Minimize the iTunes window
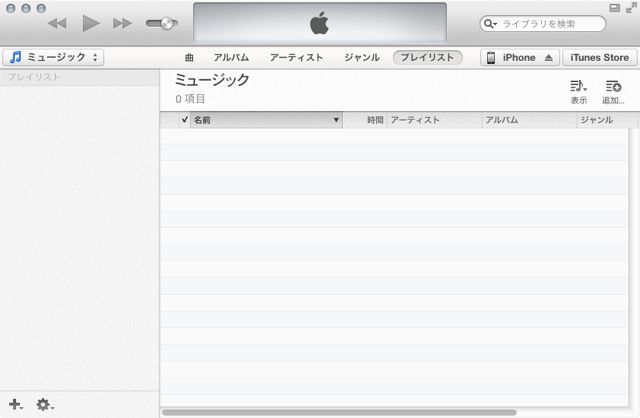Image resolution: width=640 pixels, height=418 pixels. pos(26,8)
